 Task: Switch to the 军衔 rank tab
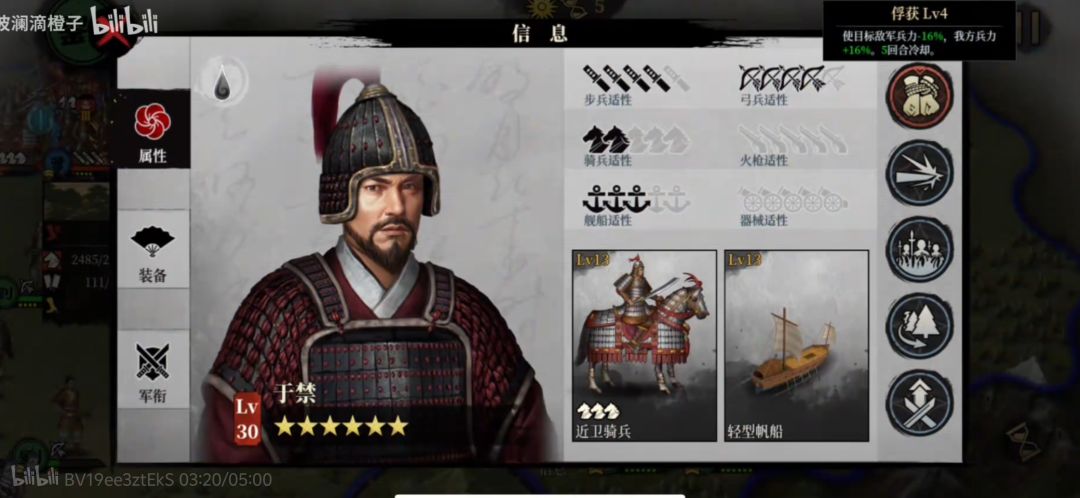152,369
